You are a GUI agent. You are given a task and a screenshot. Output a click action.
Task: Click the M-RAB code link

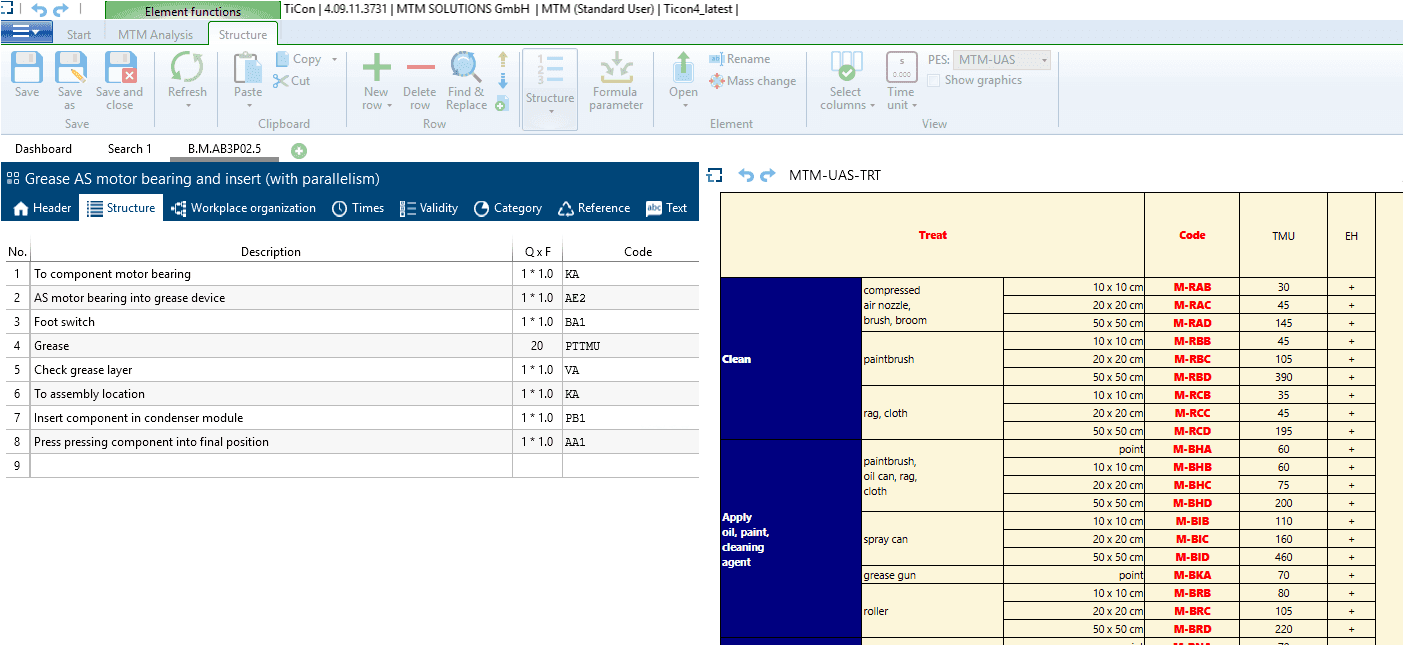click(x=1192, y=287)
